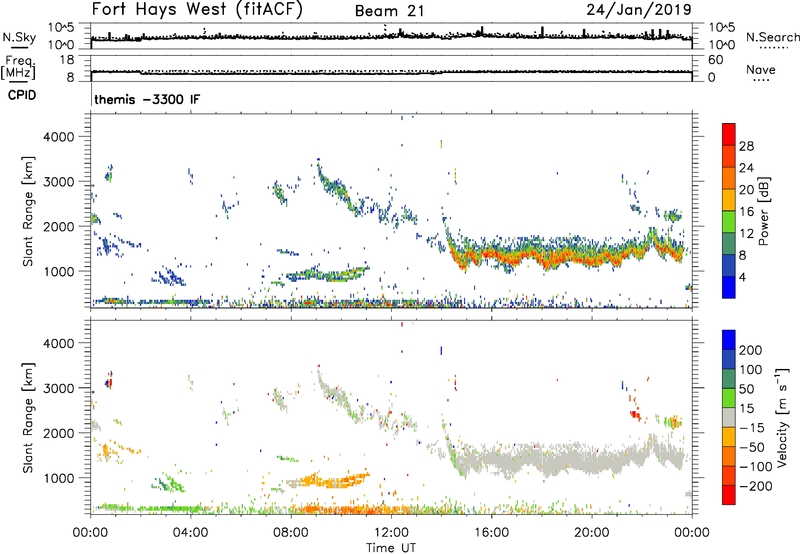
Task: Pick the Velocity segment between 15 and 50
Action: (729, 398)
